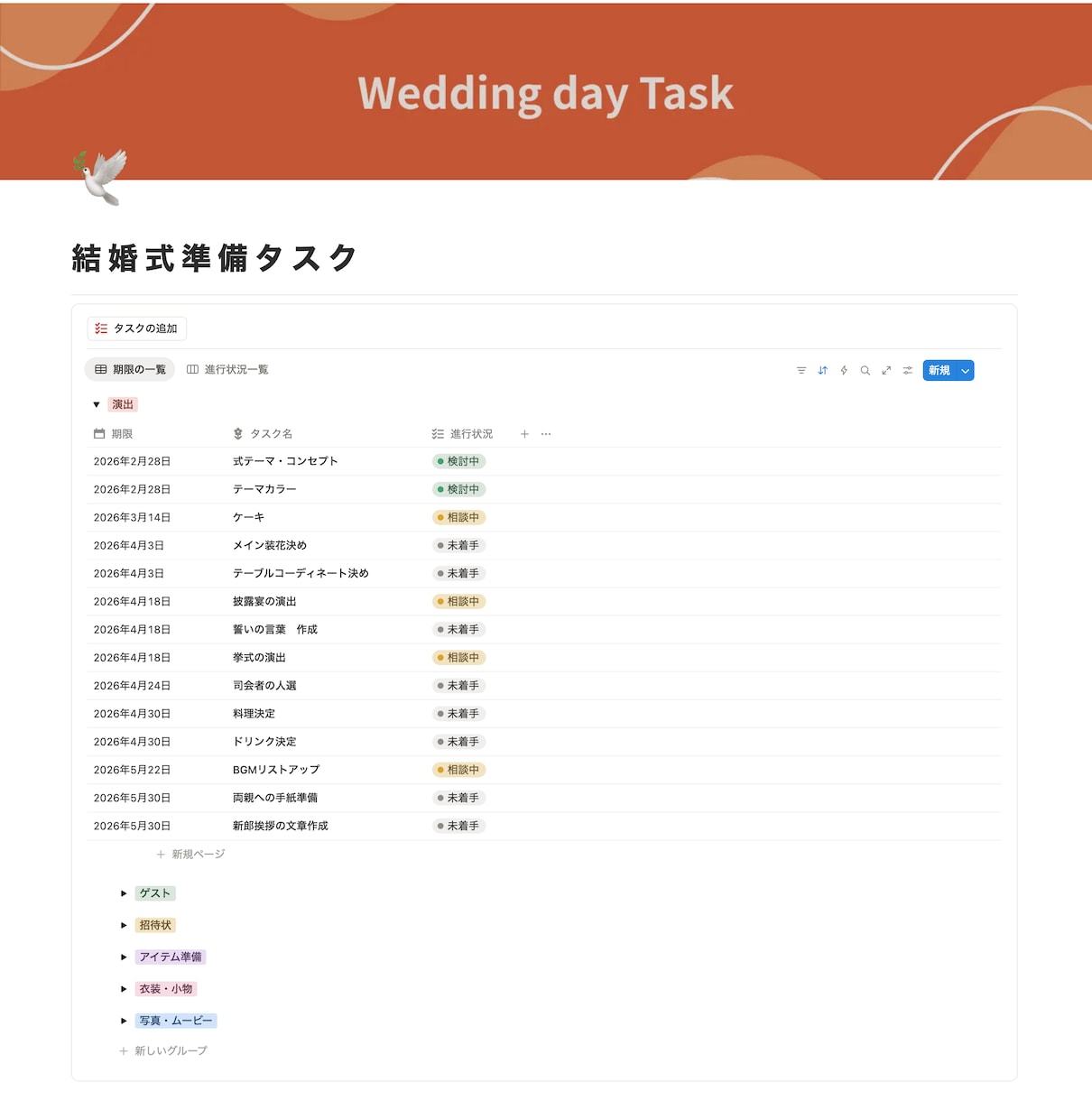Image resolution: width=1092 pixels, height=1119 pixels.
Task: Expand the 衣装・小物 group
Action: 124,989
